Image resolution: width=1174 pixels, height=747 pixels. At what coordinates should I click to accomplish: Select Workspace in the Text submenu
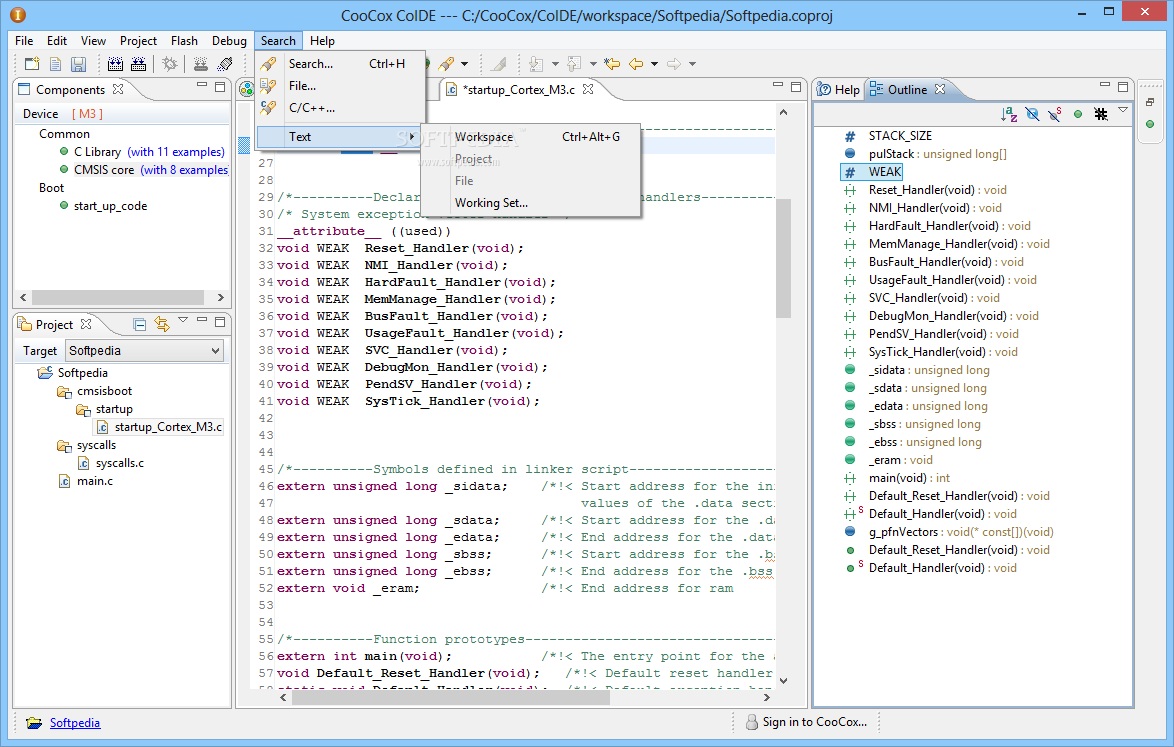[531, 137]
